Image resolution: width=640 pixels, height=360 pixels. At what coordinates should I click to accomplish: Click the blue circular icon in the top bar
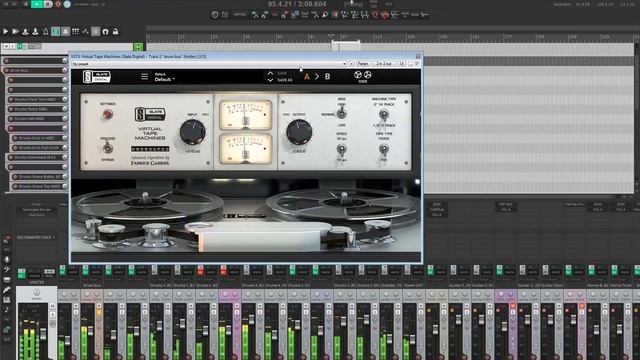tap(67, 4)
